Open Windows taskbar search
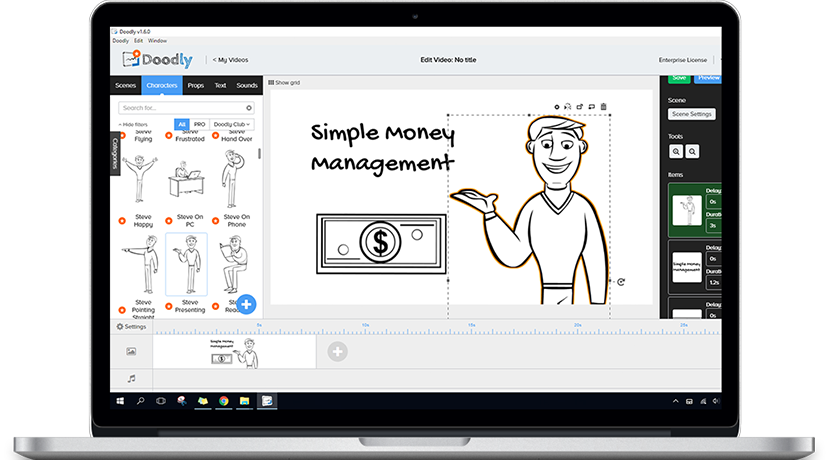 click(x=140, y=401)
